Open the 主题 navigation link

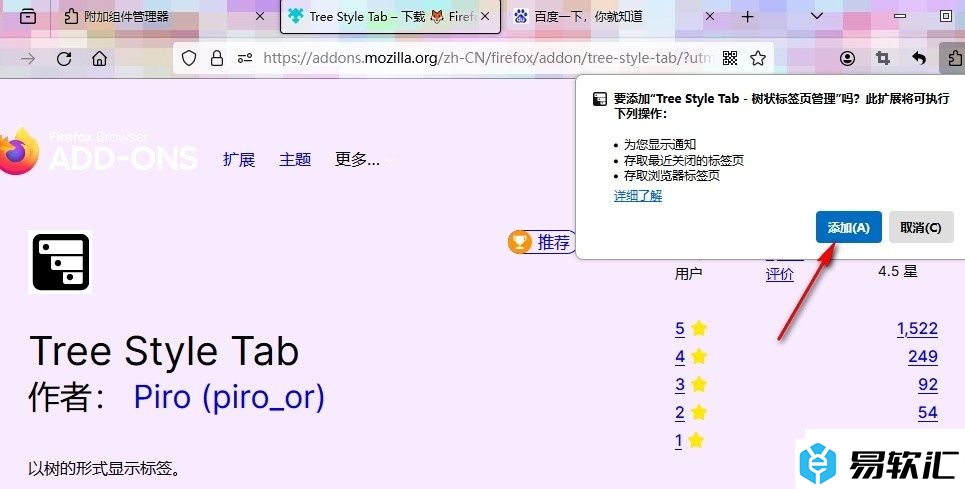295,159
